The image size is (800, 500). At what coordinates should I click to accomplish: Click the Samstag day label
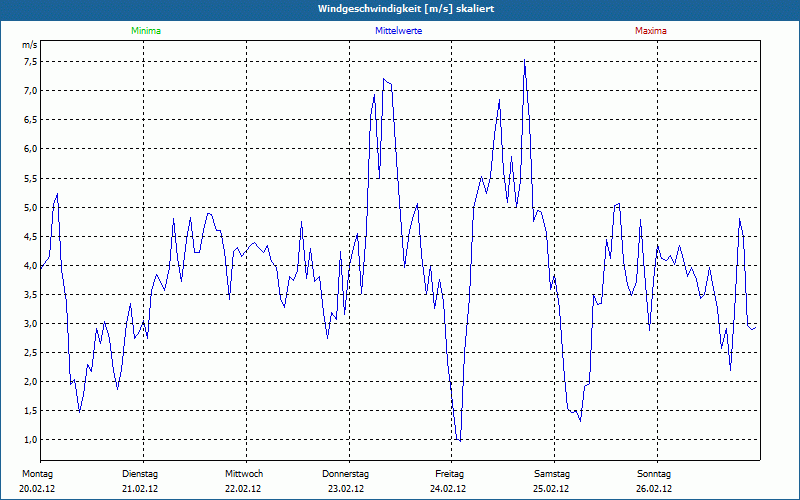click(552, 474)
